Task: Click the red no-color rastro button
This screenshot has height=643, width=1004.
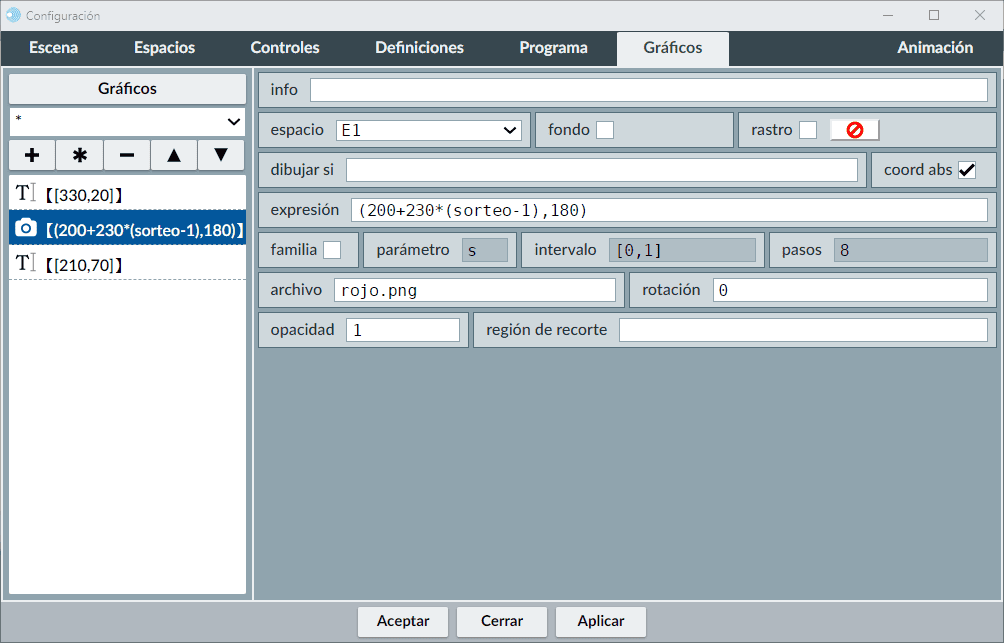Action: point(854,130)
